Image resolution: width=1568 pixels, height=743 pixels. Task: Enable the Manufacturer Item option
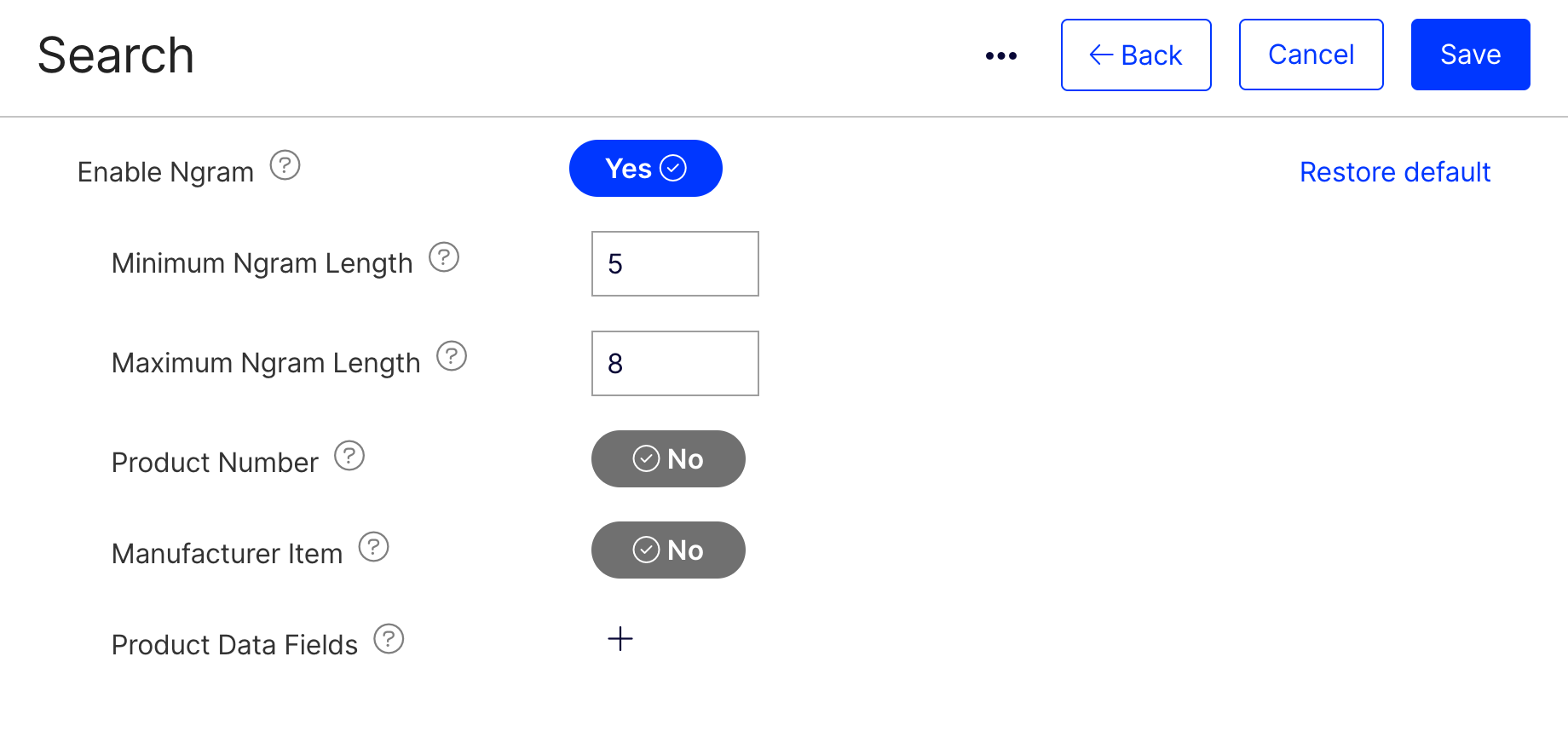[x=668, y=550]
